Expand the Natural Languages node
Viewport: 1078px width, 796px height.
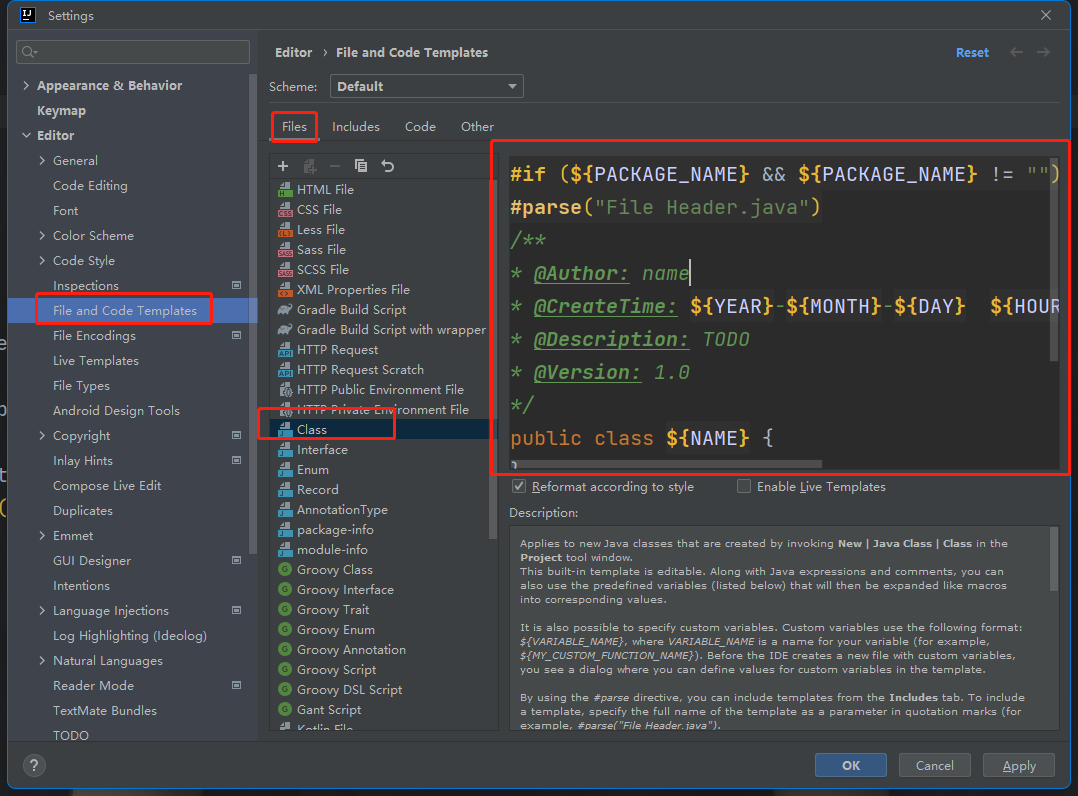[x=42, y=661]
